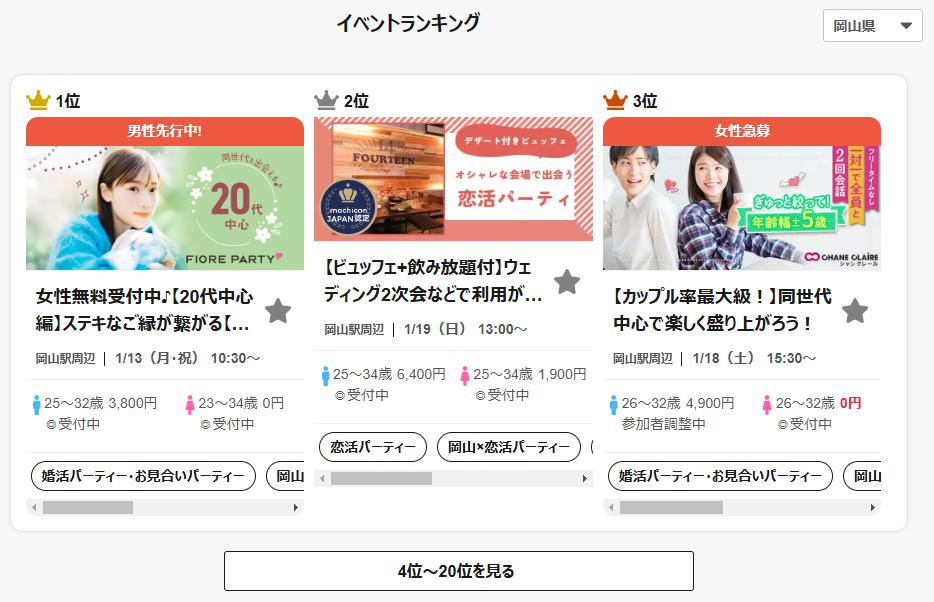View rankings 4位～20位を見る
This screenshot has width=934, height=602.
(x=459, y=571)
